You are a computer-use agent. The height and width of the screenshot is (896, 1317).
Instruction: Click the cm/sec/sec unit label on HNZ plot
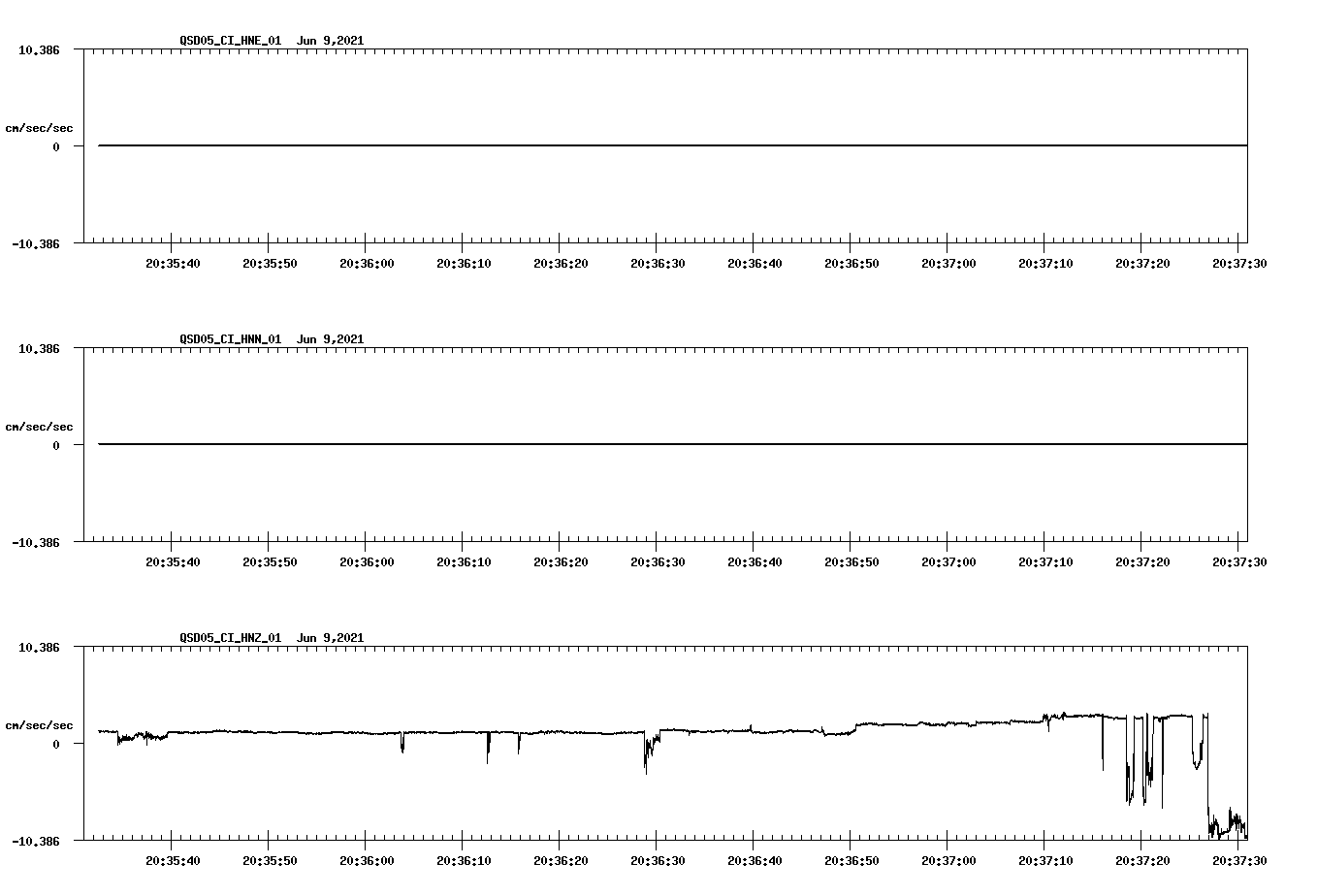(39, 725)
